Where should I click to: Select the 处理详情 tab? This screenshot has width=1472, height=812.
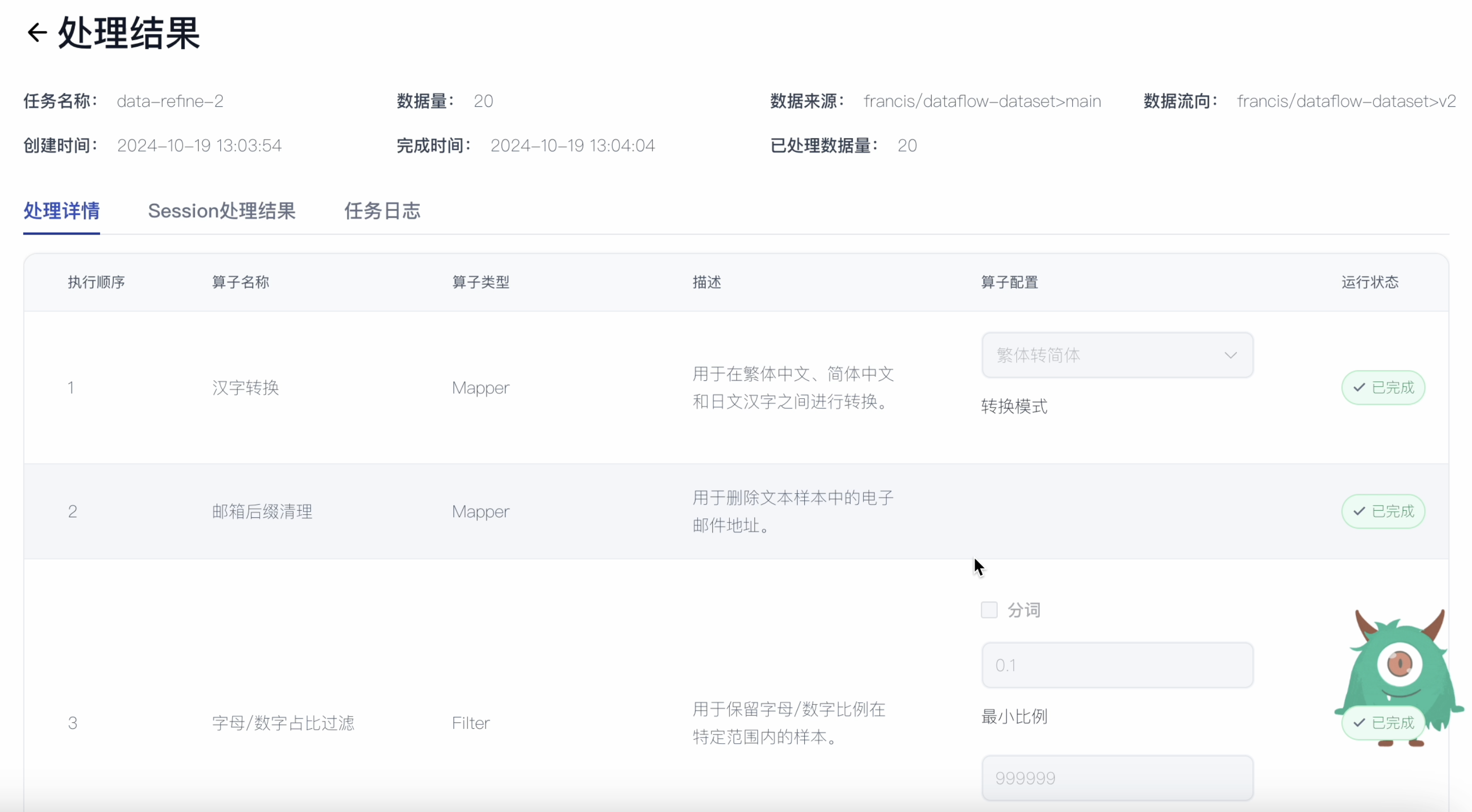[61, 211]
